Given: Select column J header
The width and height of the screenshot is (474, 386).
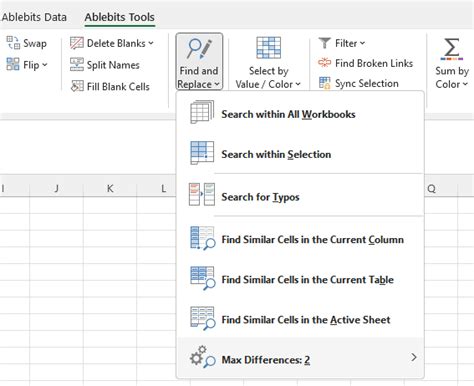Looking at the screenshot, I should point(56,189).
